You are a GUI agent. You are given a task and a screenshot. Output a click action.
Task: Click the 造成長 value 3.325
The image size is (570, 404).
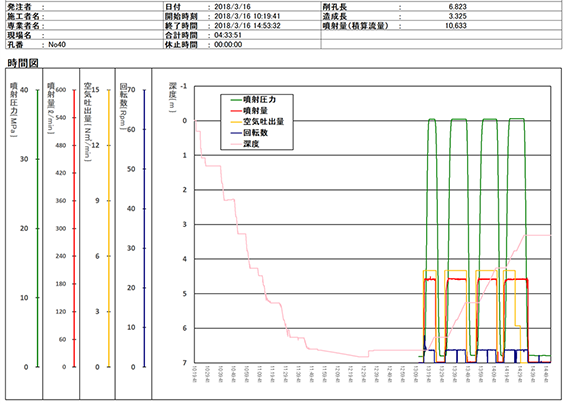point(457,16)
